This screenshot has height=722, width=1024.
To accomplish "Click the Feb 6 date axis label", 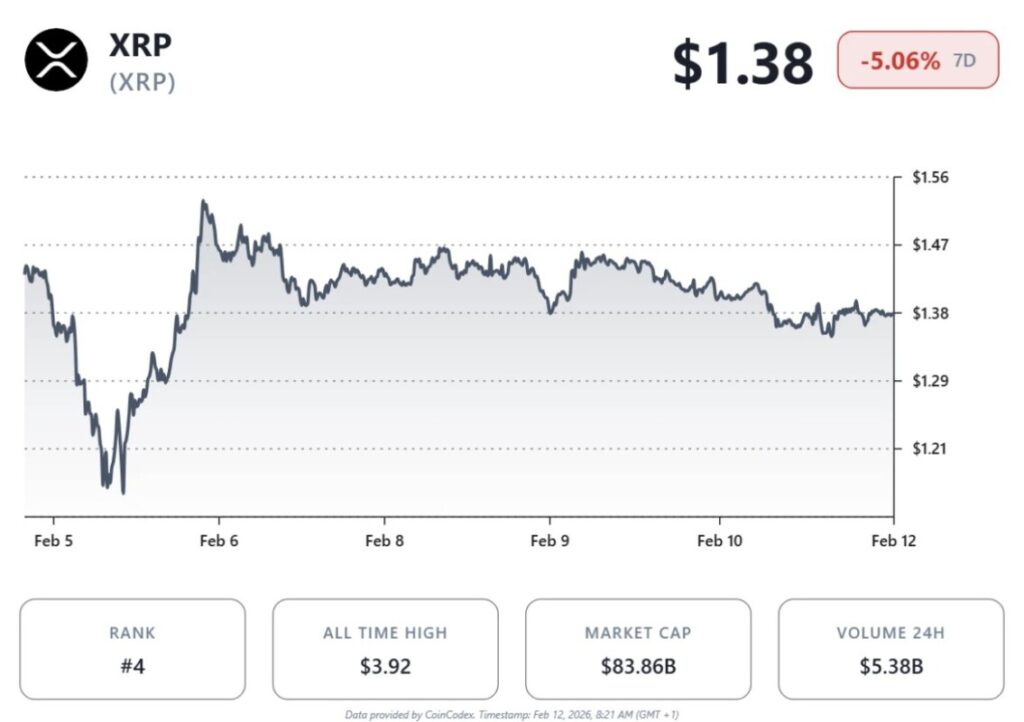I will [x=218, y=541].
